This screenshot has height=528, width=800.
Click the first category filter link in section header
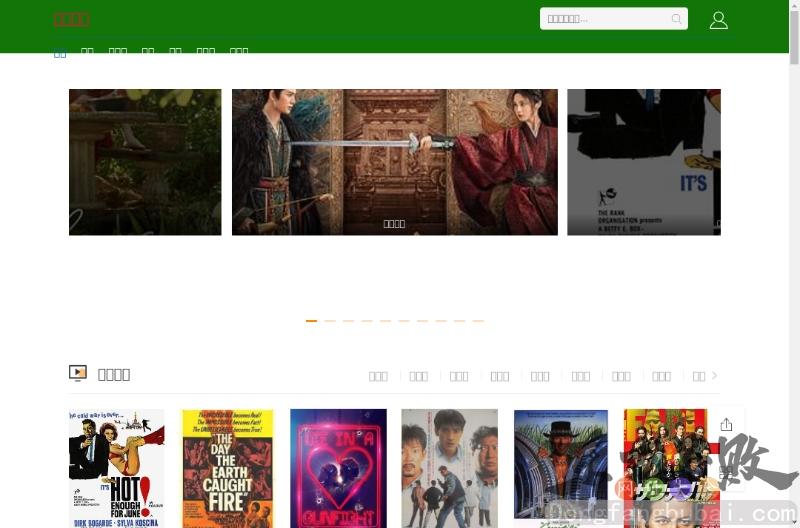pyautogui.click(x=378, y=376)
